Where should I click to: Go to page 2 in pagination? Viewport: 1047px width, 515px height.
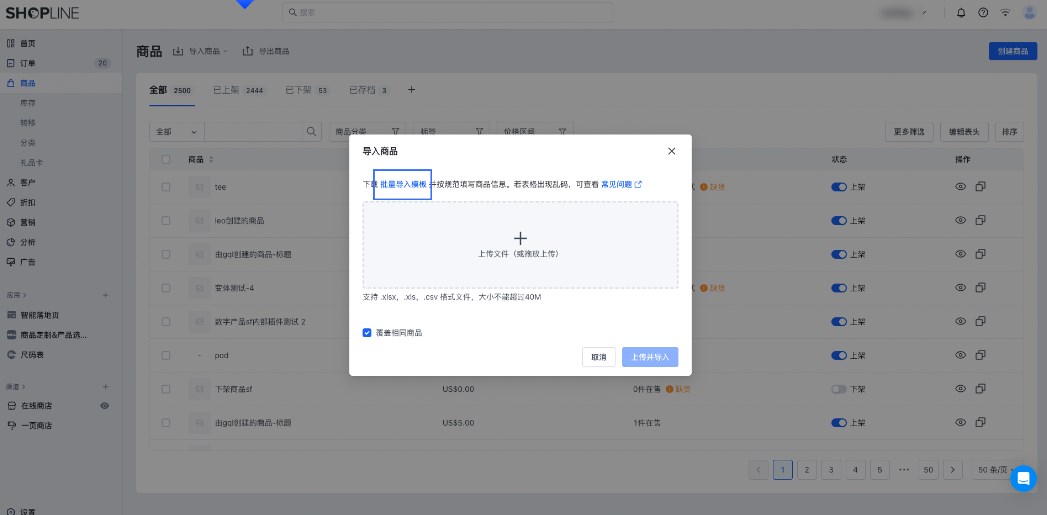click(807, 469)
